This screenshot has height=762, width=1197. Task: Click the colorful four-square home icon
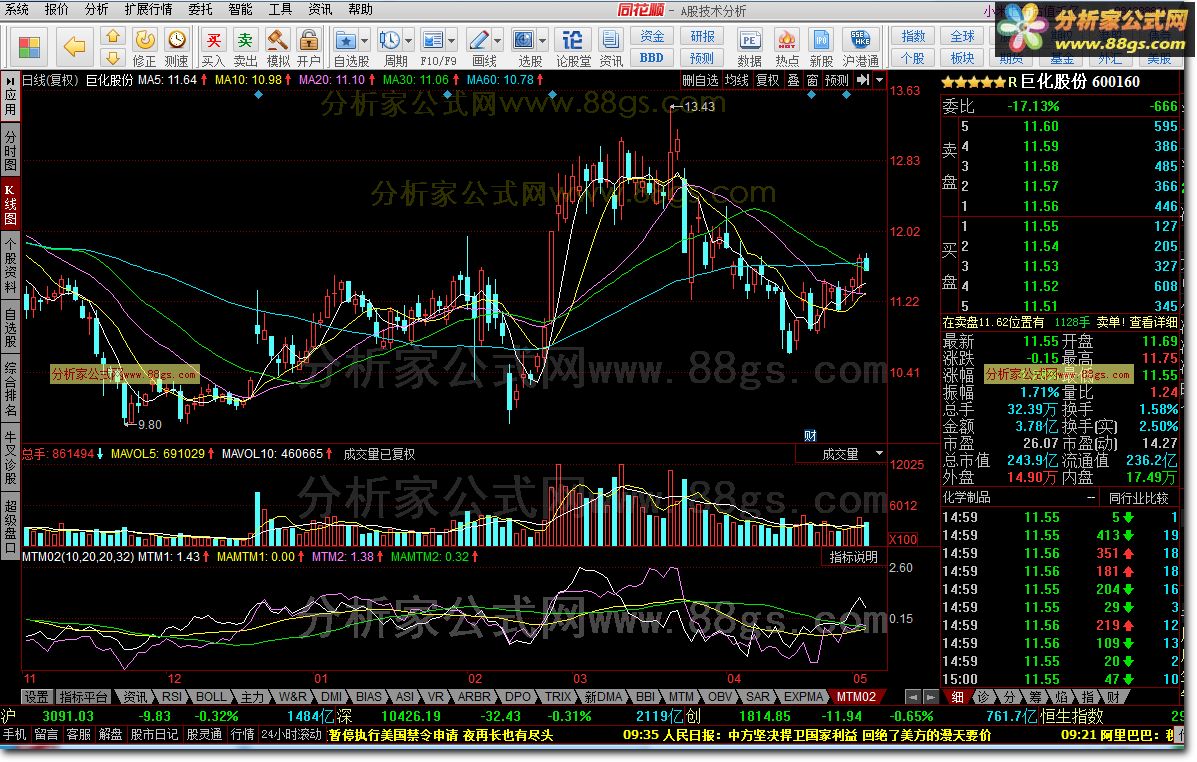coord(29,47)
